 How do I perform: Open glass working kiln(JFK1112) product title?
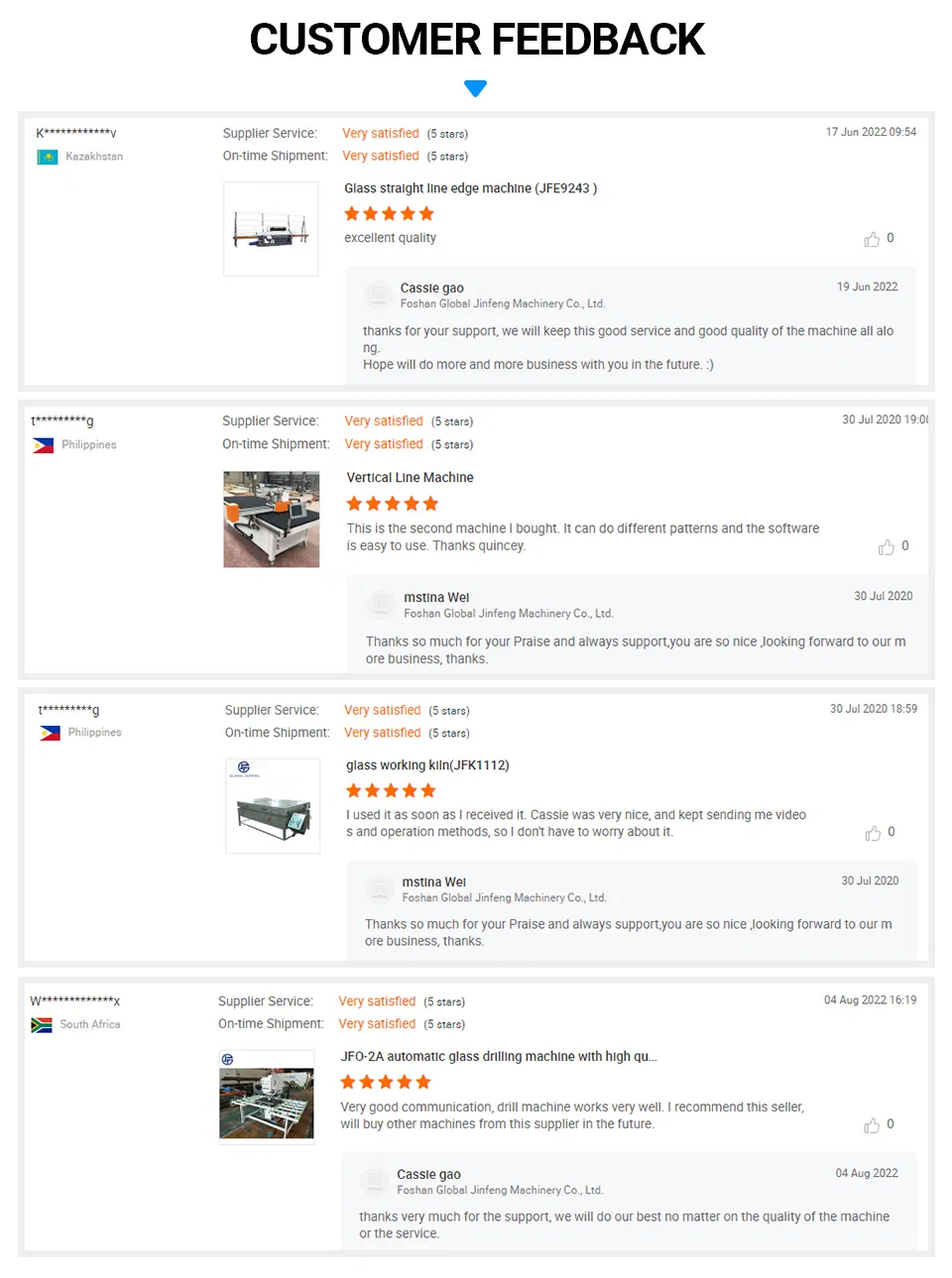click(427, 765)
